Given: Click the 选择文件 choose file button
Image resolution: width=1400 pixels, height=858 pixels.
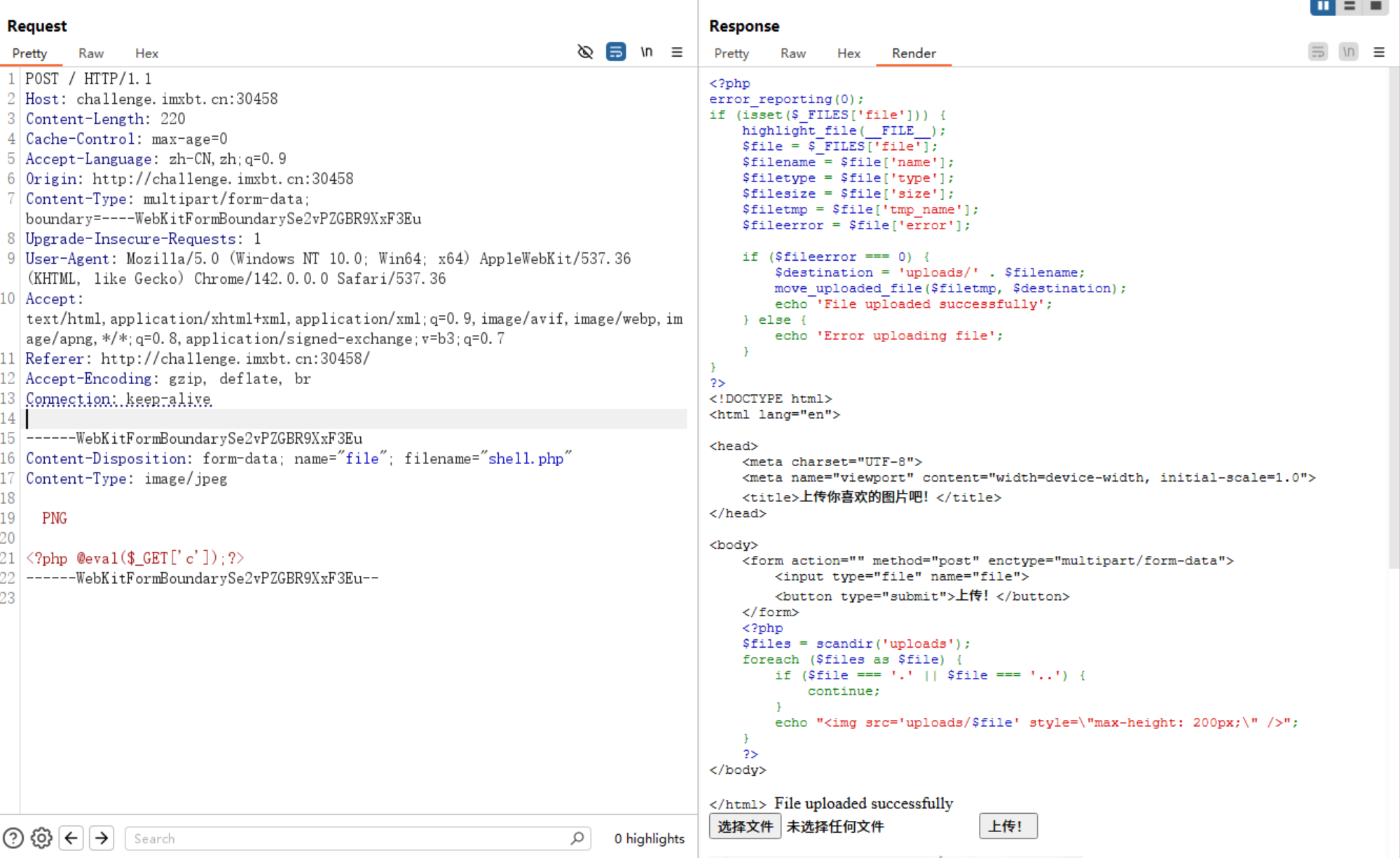Looking at the screenshot, I should point(745,826).
